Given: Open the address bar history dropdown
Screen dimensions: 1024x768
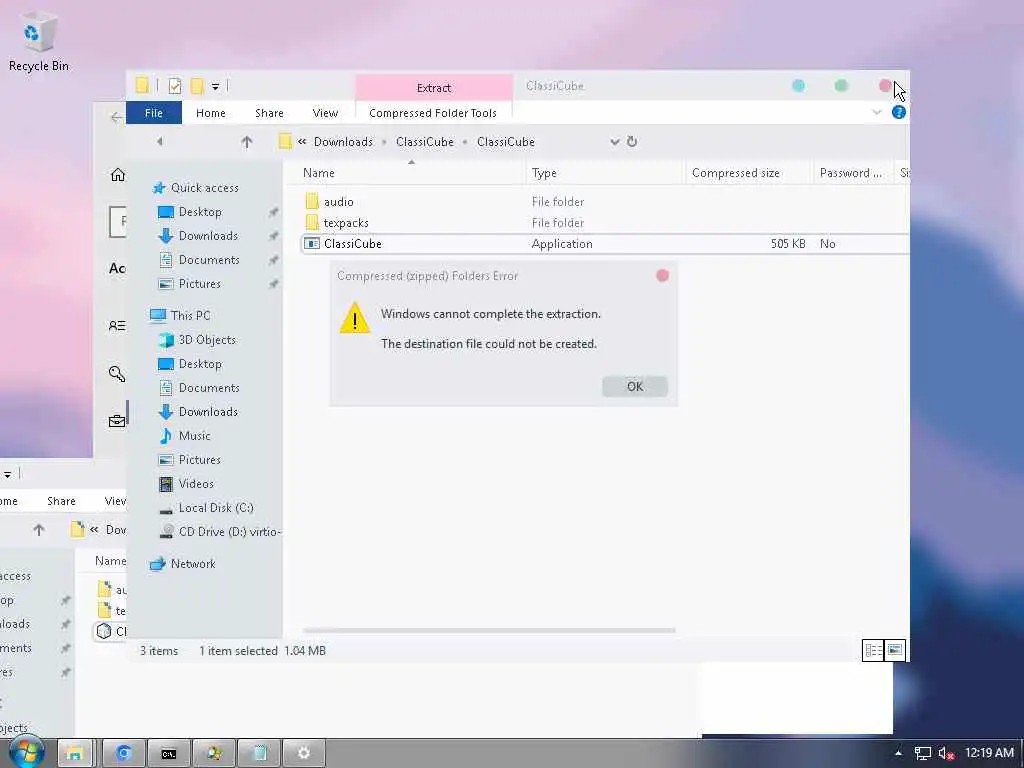Looking at the screenshot, I should point(615,142).
